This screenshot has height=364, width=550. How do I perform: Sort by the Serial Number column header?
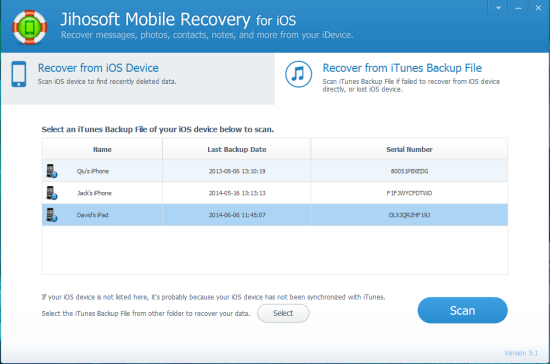(x=409, y=149)
